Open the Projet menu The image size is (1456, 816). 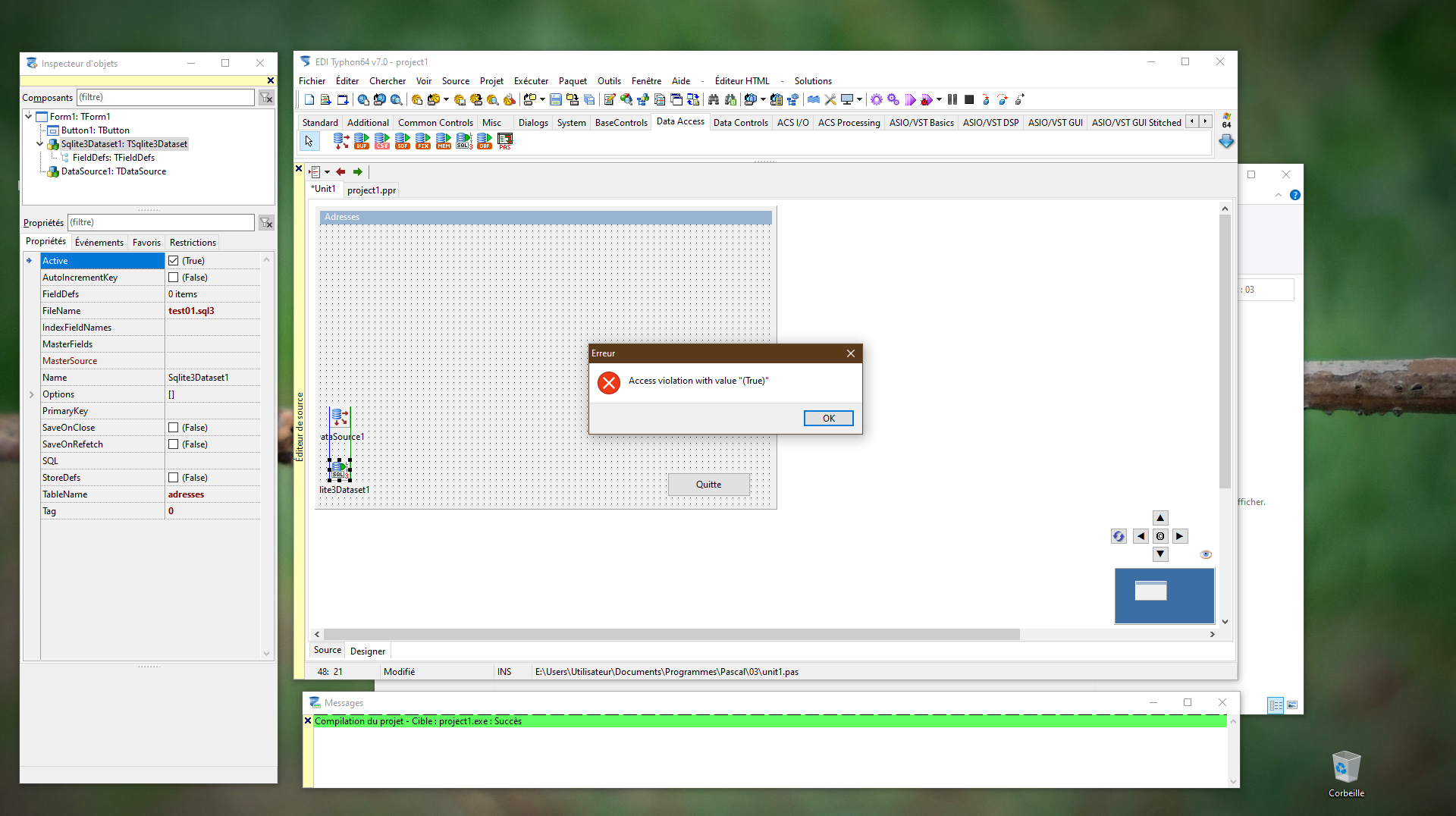coord(491,81)
